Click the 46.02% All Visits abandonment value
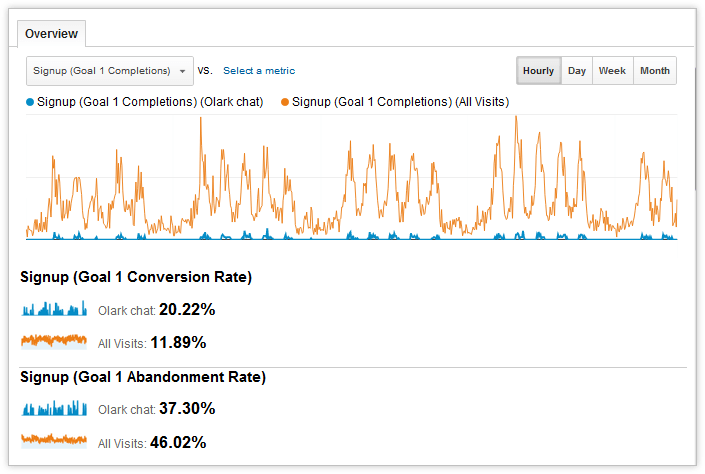The width and height of the screenshot is (705, 474). [178, 442]
